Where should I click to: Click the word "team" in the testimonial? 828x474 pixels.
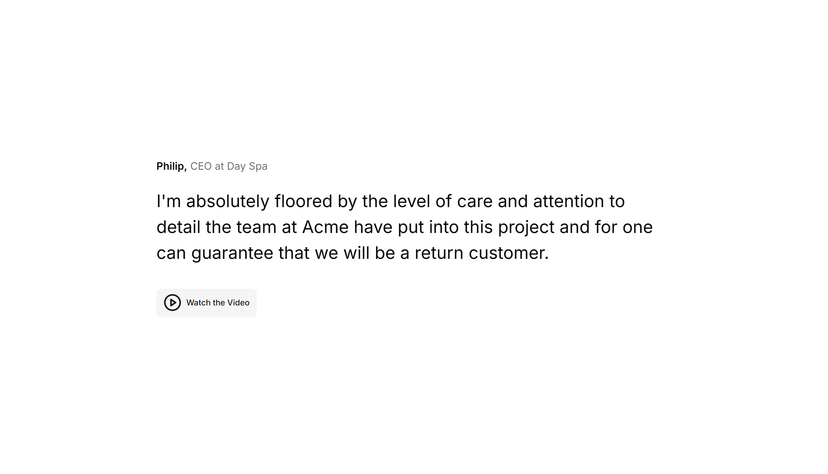point(256,227)
